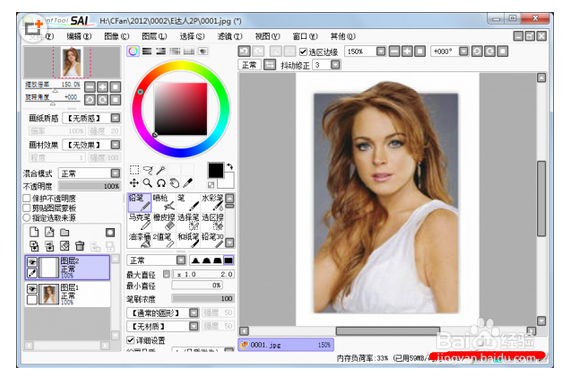The image size is (569, 378).
Task: Open the 选择(S) menu
Action: 192,36
